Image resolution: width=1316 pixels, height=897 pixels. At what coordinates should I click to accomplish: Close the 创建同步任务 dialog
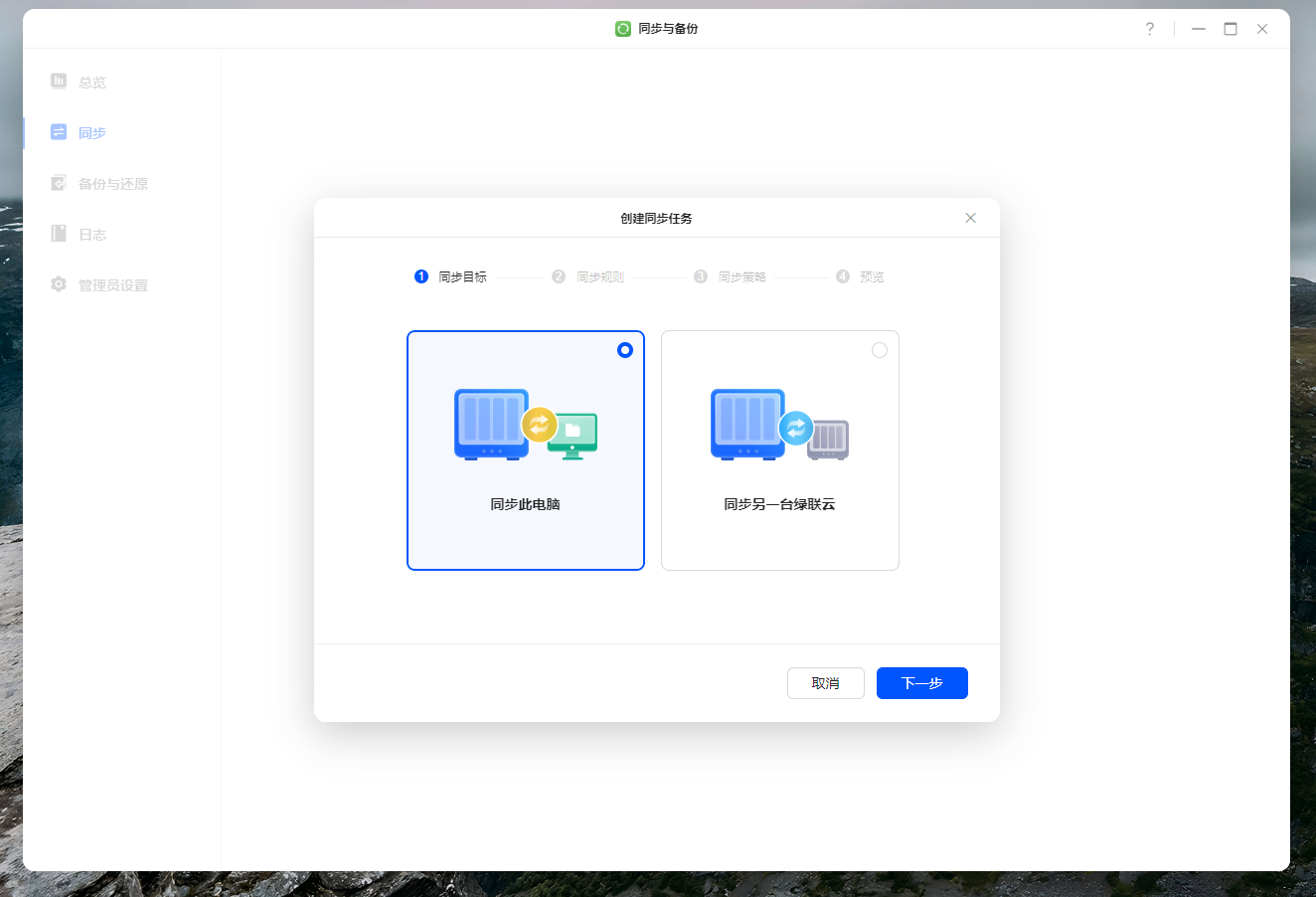pyautogui.click(x=970, y=218)
